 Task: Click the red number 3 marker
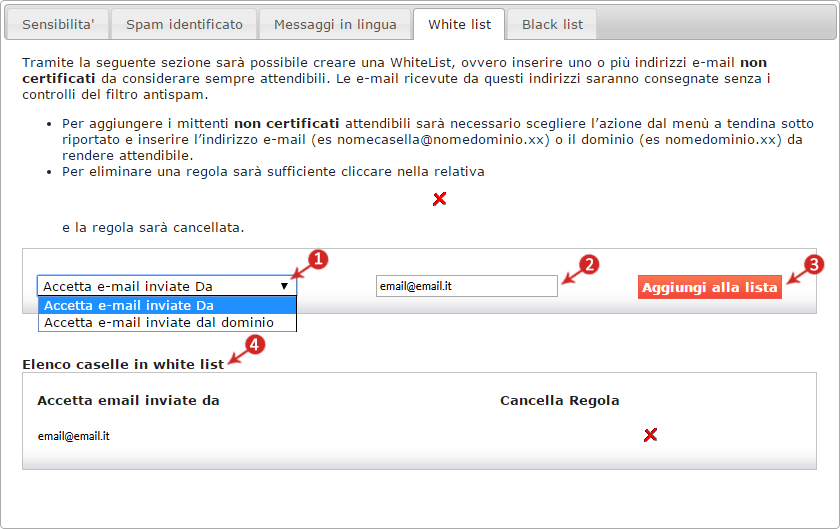click(814, 265)
